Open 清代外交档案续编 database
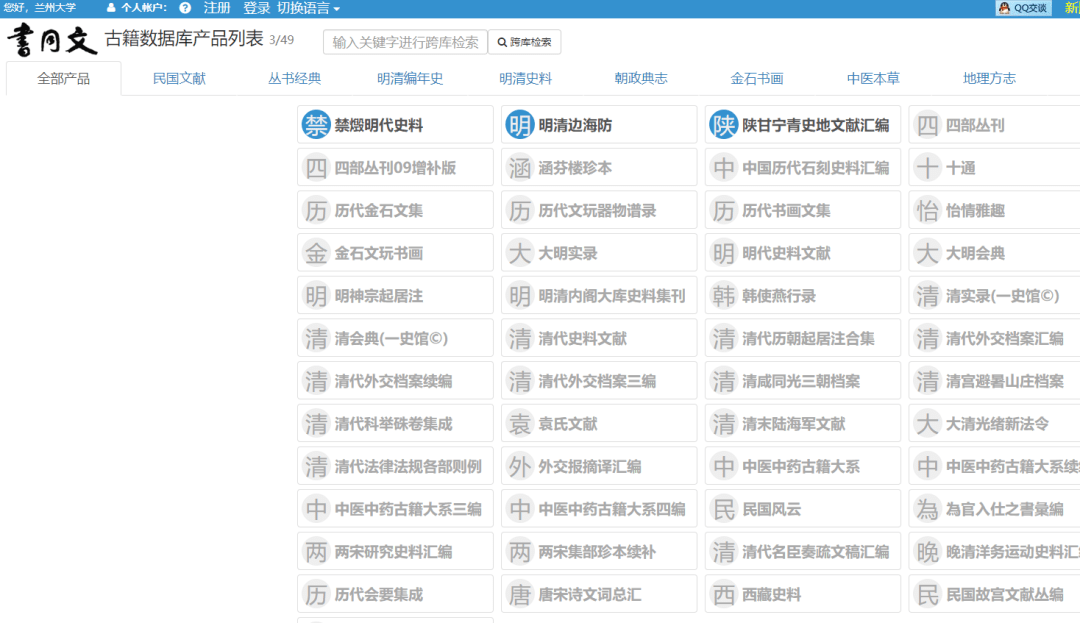Image resolution: width=1080 pixels, height=623 pixels. coord(395,381)
